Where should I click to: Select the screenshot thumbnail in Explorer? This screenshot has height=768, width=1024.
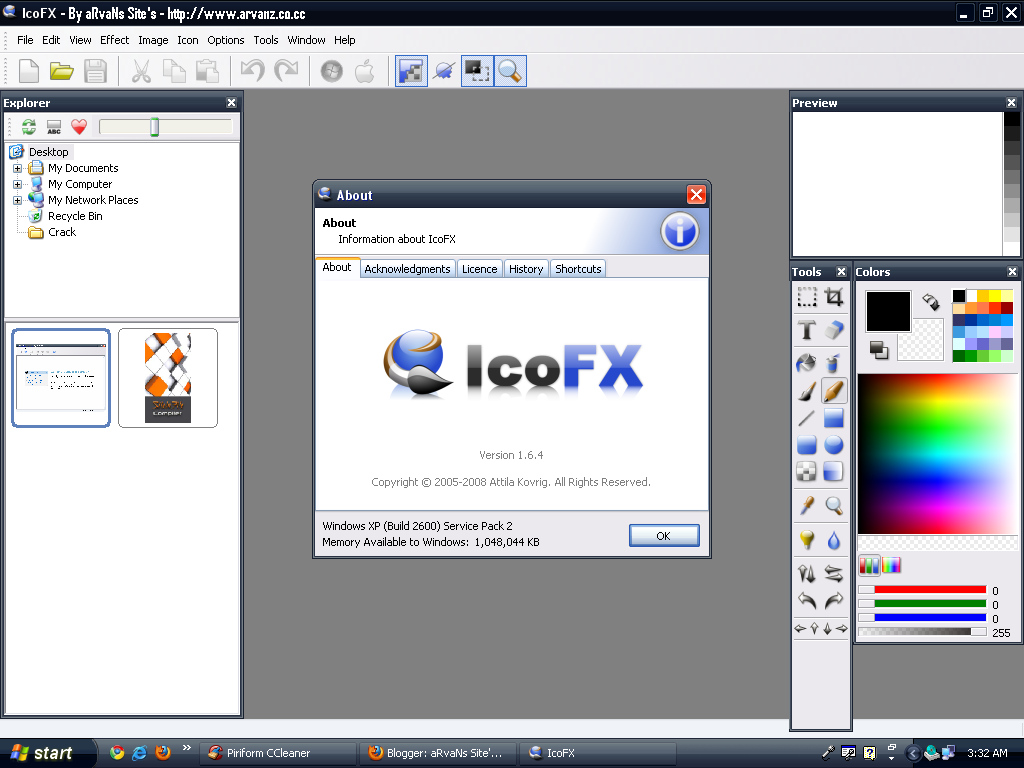61,377
